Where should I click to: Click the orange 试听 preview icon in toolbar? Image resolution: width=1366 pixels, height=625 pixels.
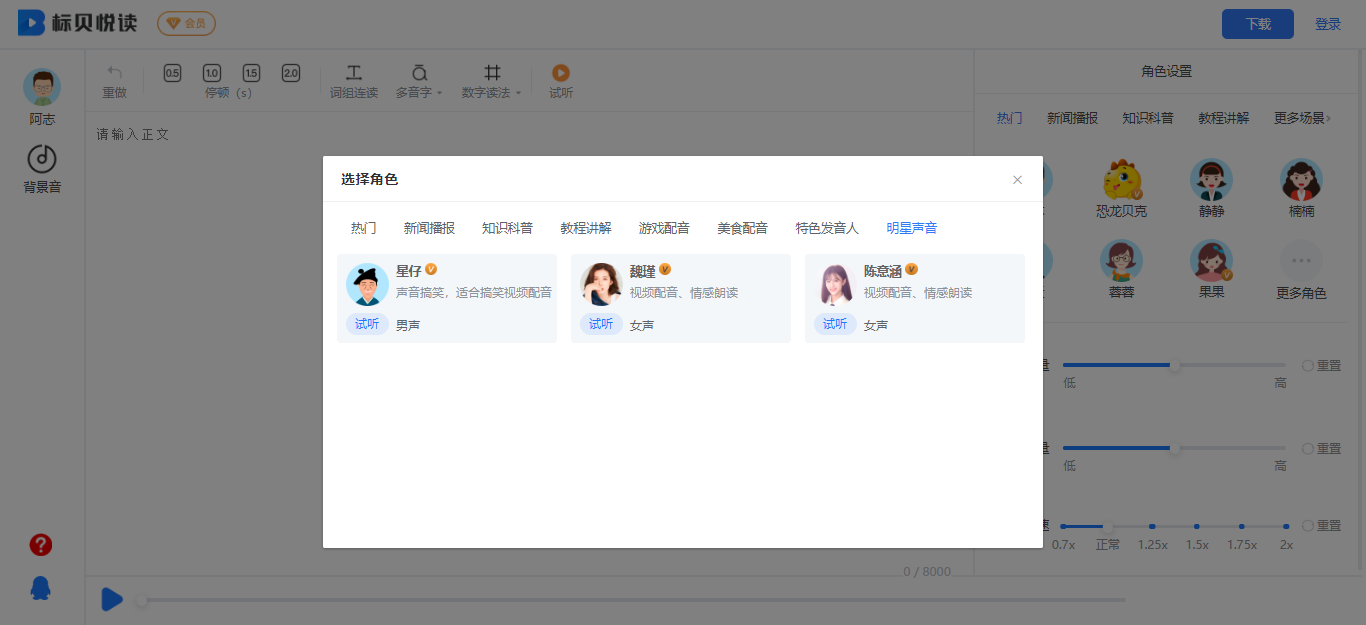pos(561,73)
